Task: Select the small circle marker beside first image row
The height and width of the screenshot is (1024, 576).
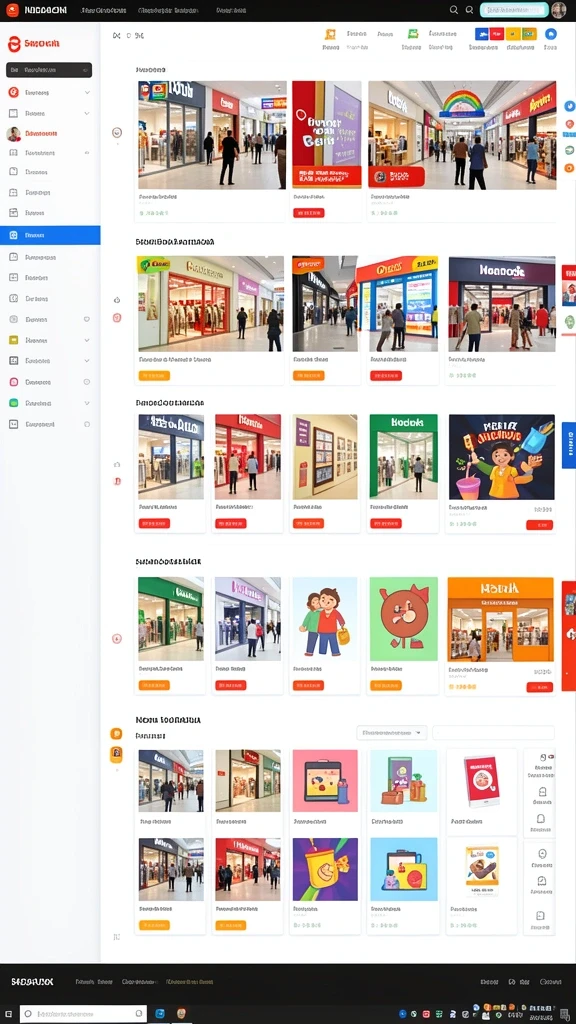Action: click(x=117, y=133)
